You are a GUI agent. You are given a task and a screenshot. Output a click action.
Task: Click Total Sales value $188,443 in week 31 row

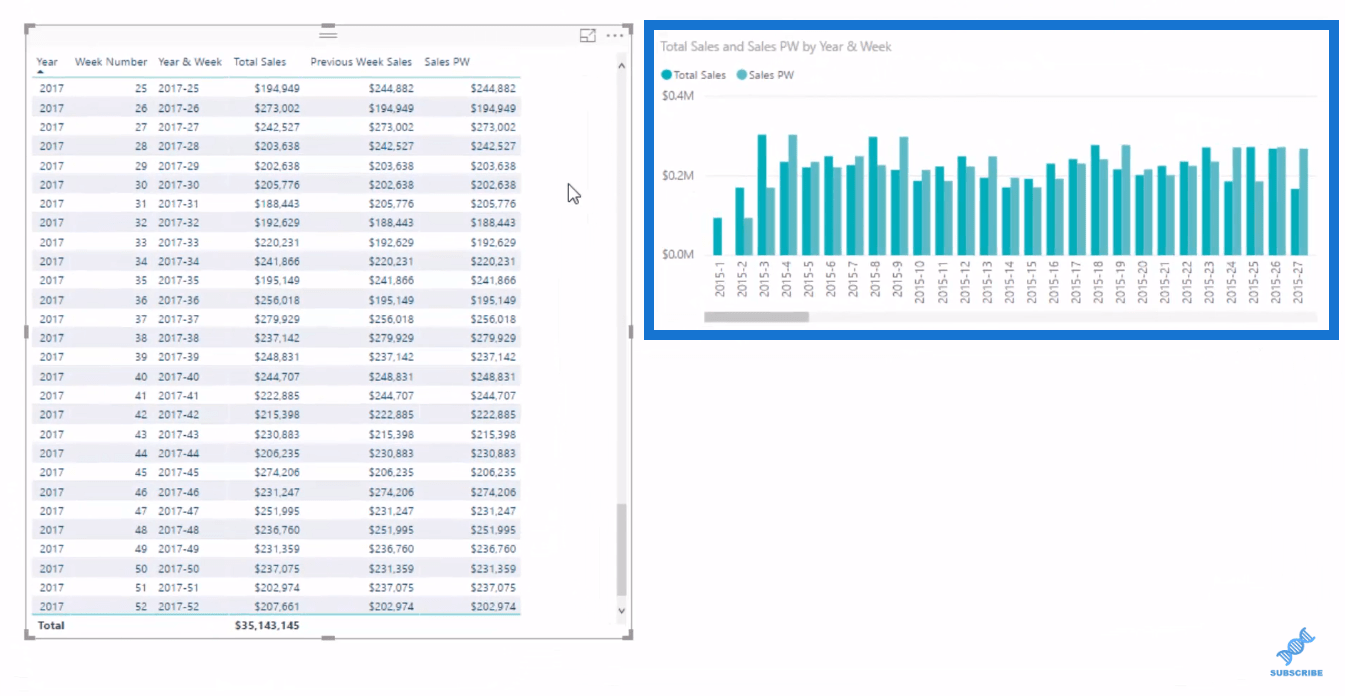click(278, 204)
